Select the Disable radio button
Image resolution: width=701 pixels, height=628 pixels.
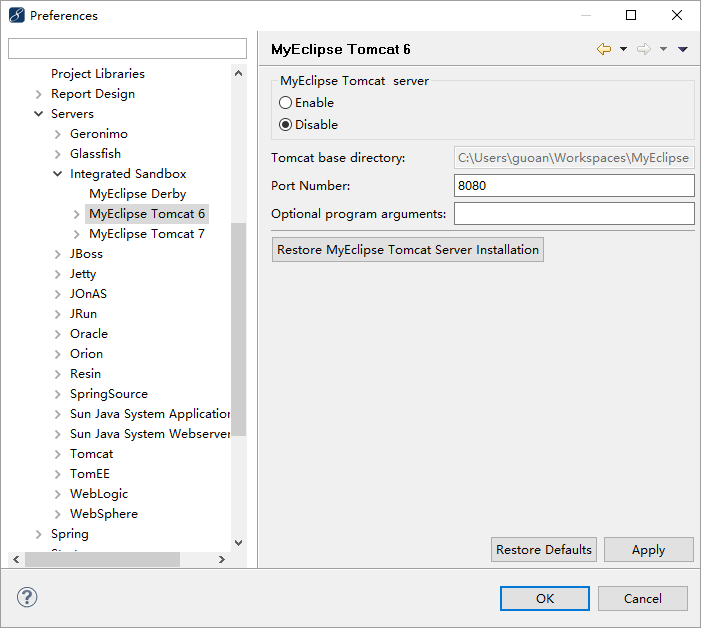click(285, 125)
